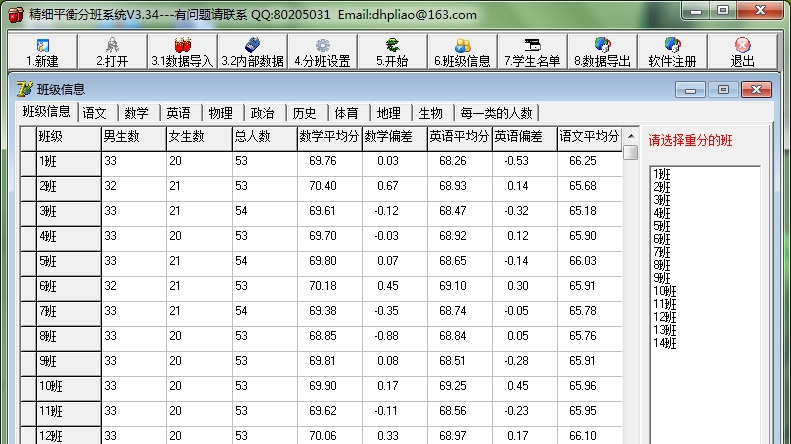Click the app icon in main title bar

pyautogui.click(x=16, y=14)
